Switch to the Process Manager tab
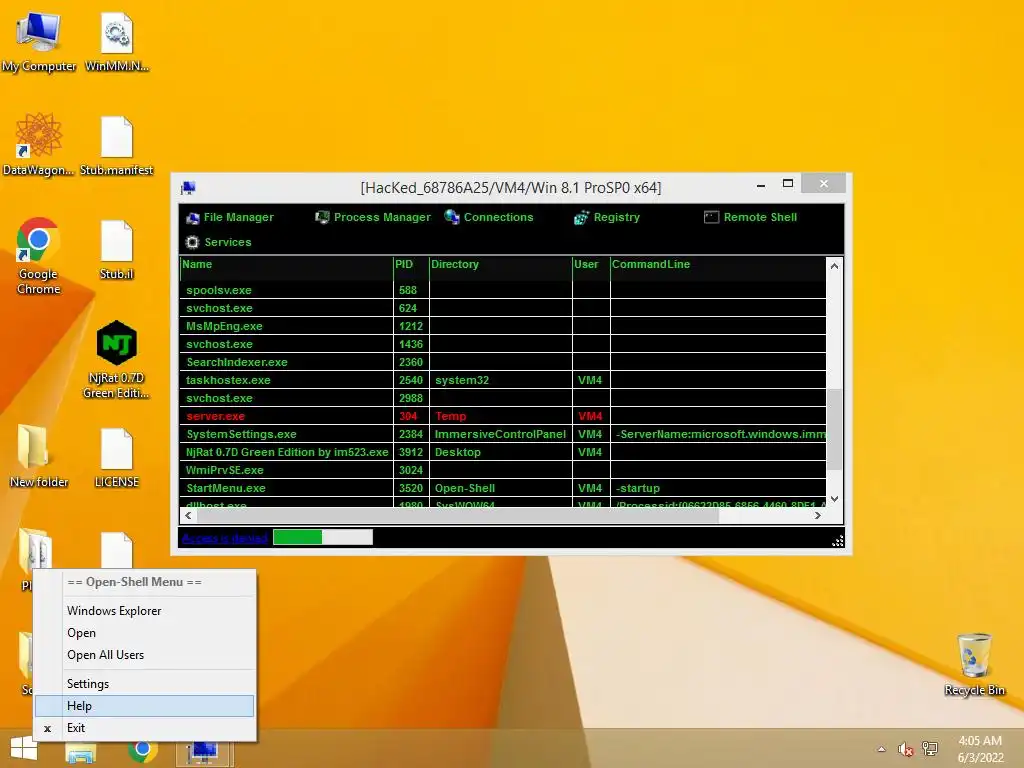This screenshot has width=1024, height=768. point(373,217)
